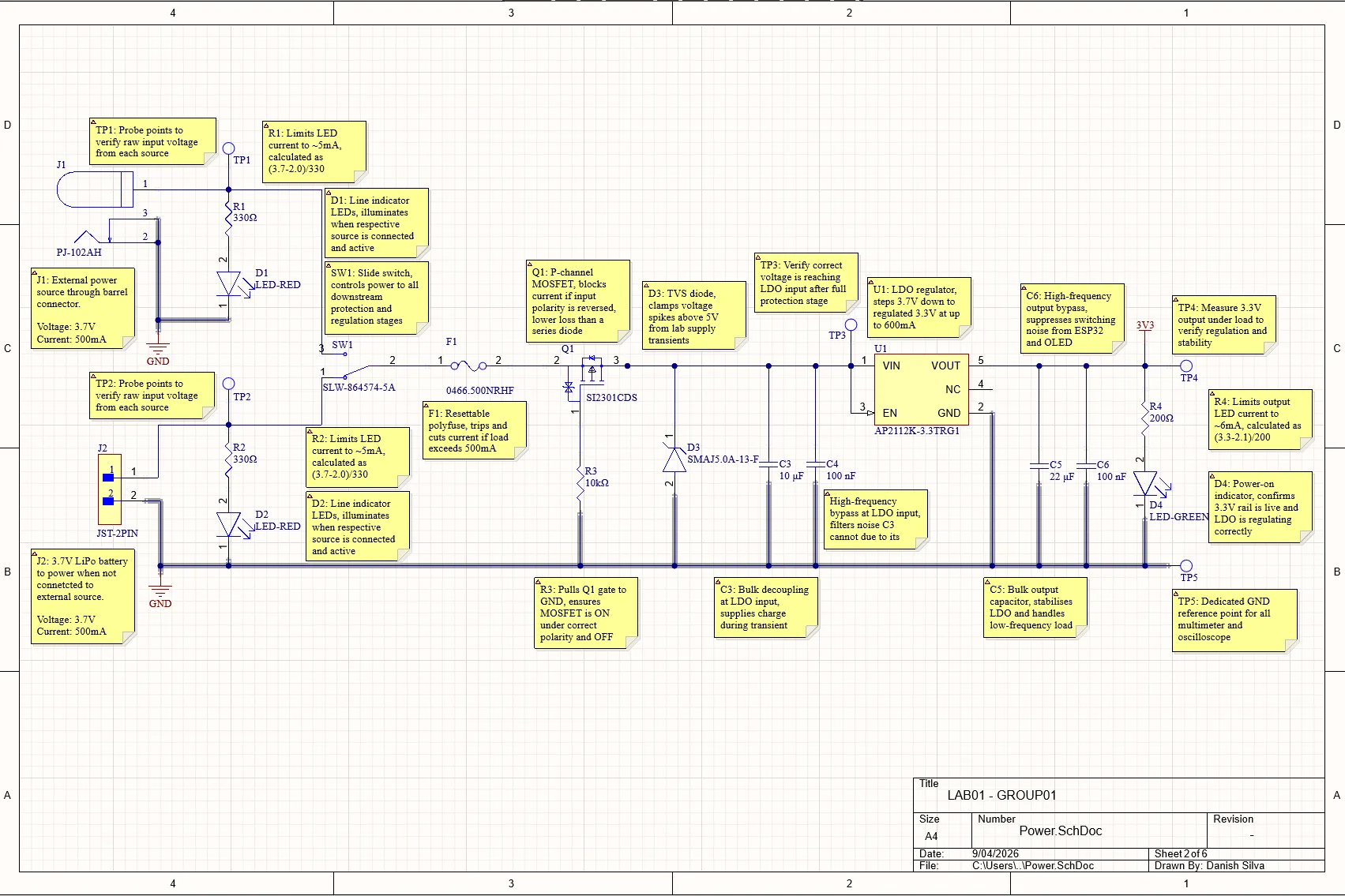The height and width of the screenshot is (896, 1345).
Task: Select the SW1 slide switch description note
Action: (x=377, y=297)
